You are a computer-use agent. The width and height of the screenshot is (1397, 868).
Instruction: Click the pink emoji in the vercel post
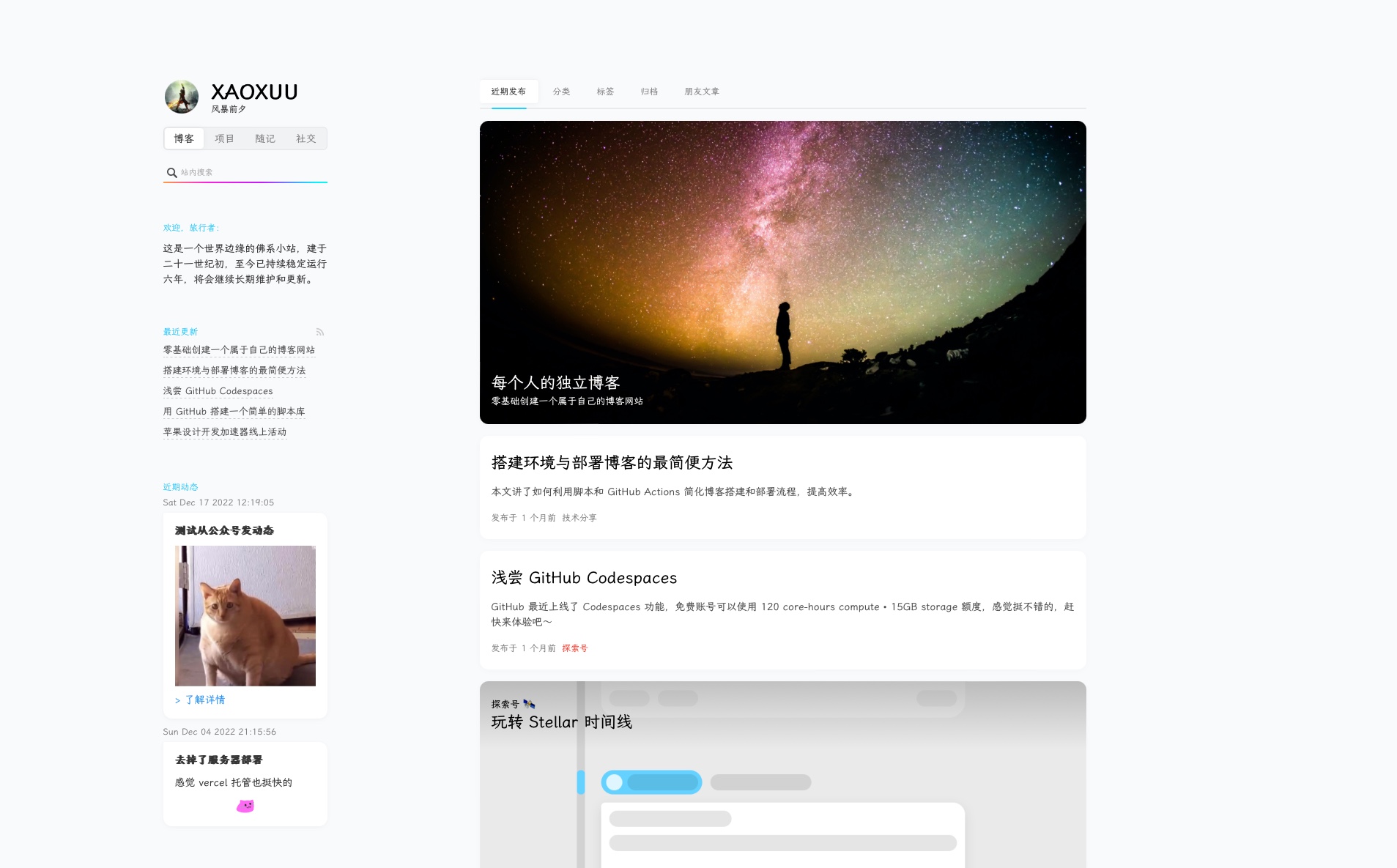(x=245, y=806)
